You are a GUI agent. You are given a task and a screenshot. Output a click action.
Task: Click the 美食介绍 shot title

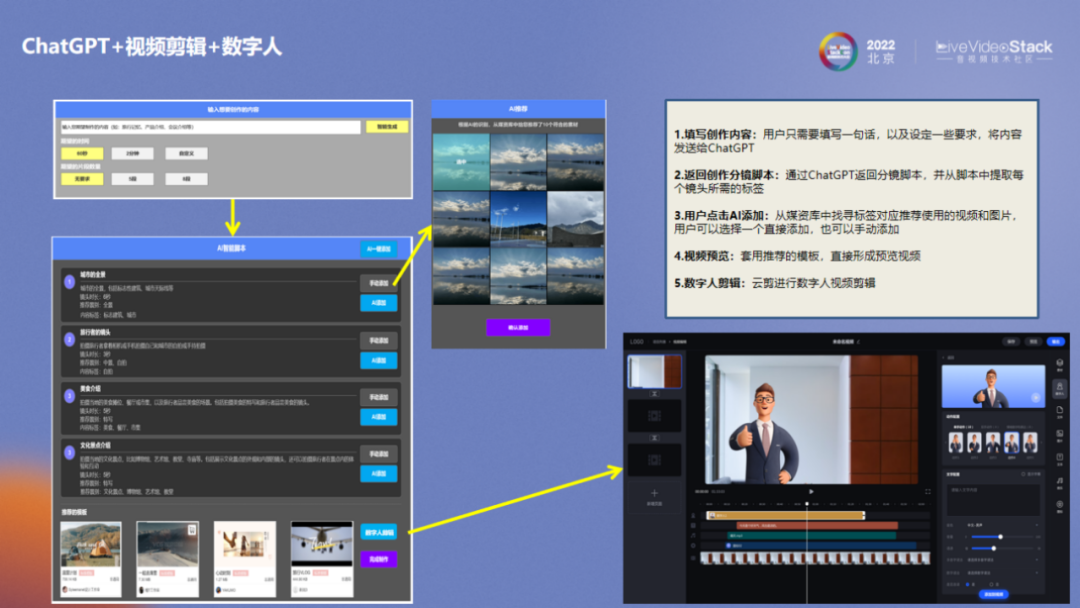click(90, 388)
